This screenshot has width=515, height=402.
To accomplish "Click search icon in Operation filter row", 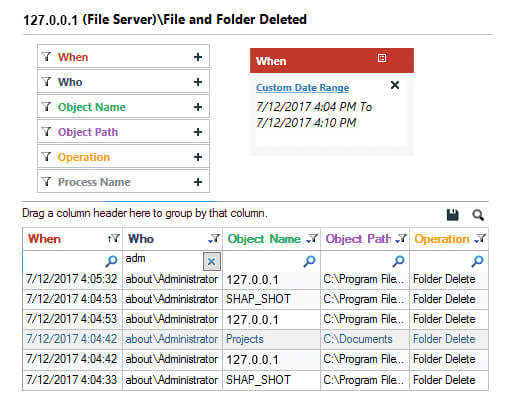I will point(477,261).
